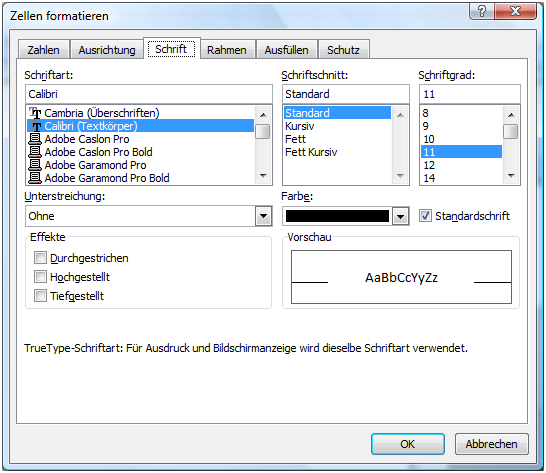Click font style list scroll down arrow
546x473 pixels.
400,176
